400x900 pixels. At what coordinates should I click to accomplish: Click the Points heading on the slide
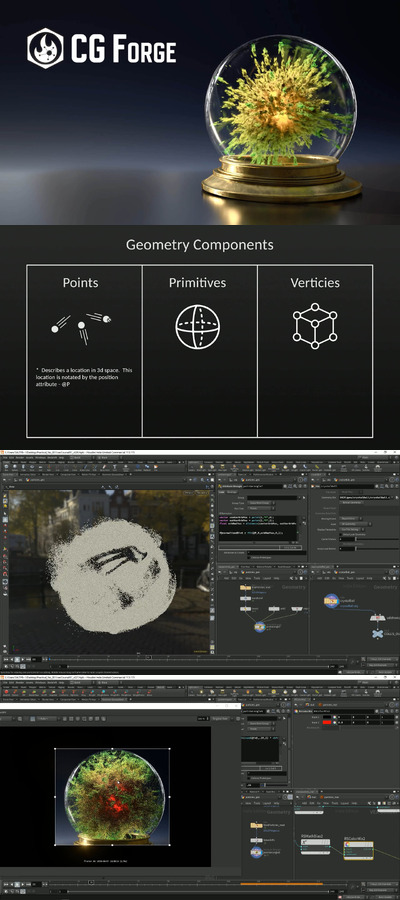80,282
